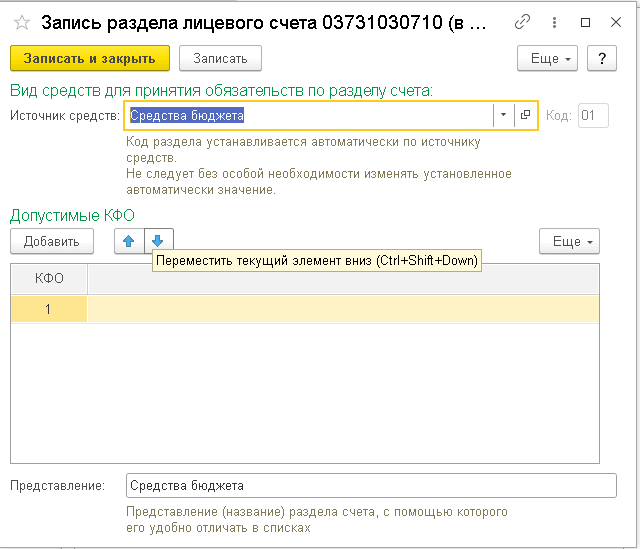Image resolution: width=640 pixels, height=549 pixels.
Task: Click the Записать button
Action: (x=220, y=59)
